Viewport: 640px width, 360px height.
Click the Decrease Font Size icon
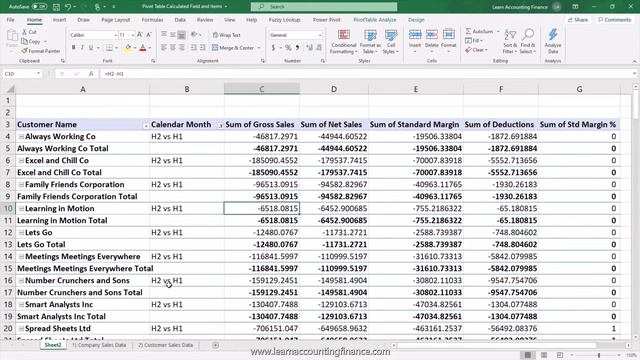tap(149, 35)
